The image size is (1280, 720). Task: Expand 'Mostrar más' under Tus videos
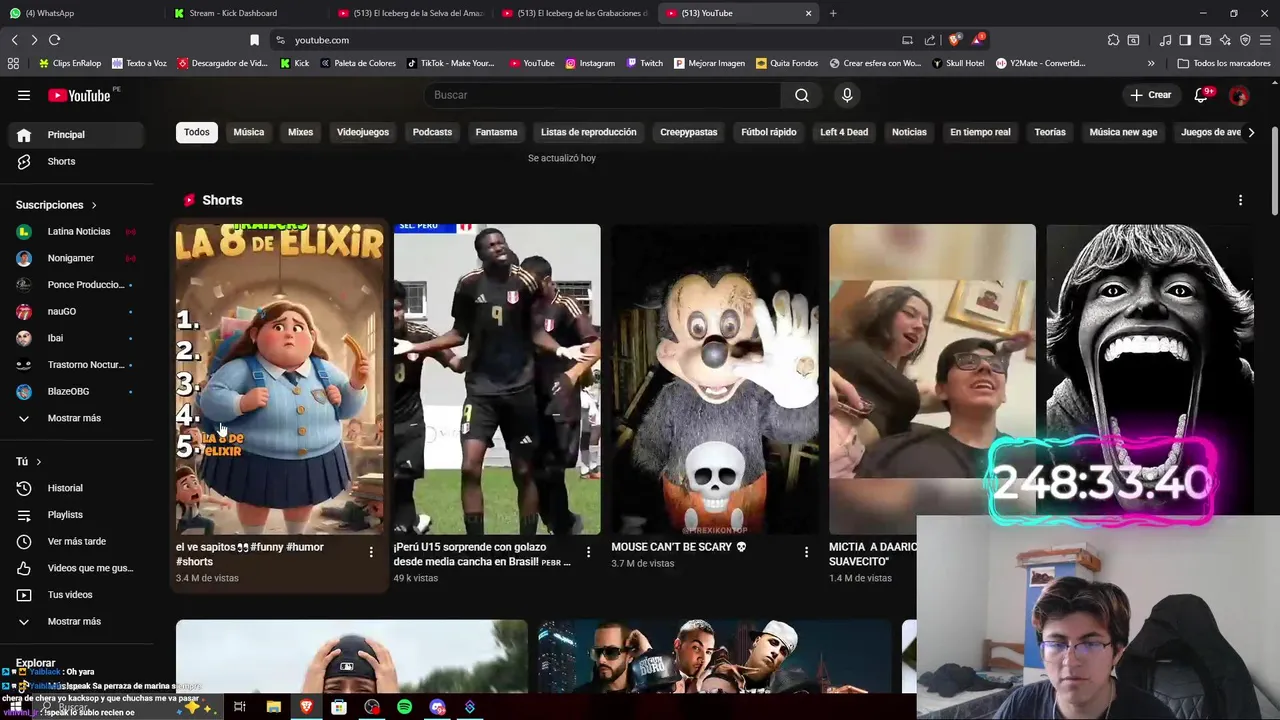(72, 621)
